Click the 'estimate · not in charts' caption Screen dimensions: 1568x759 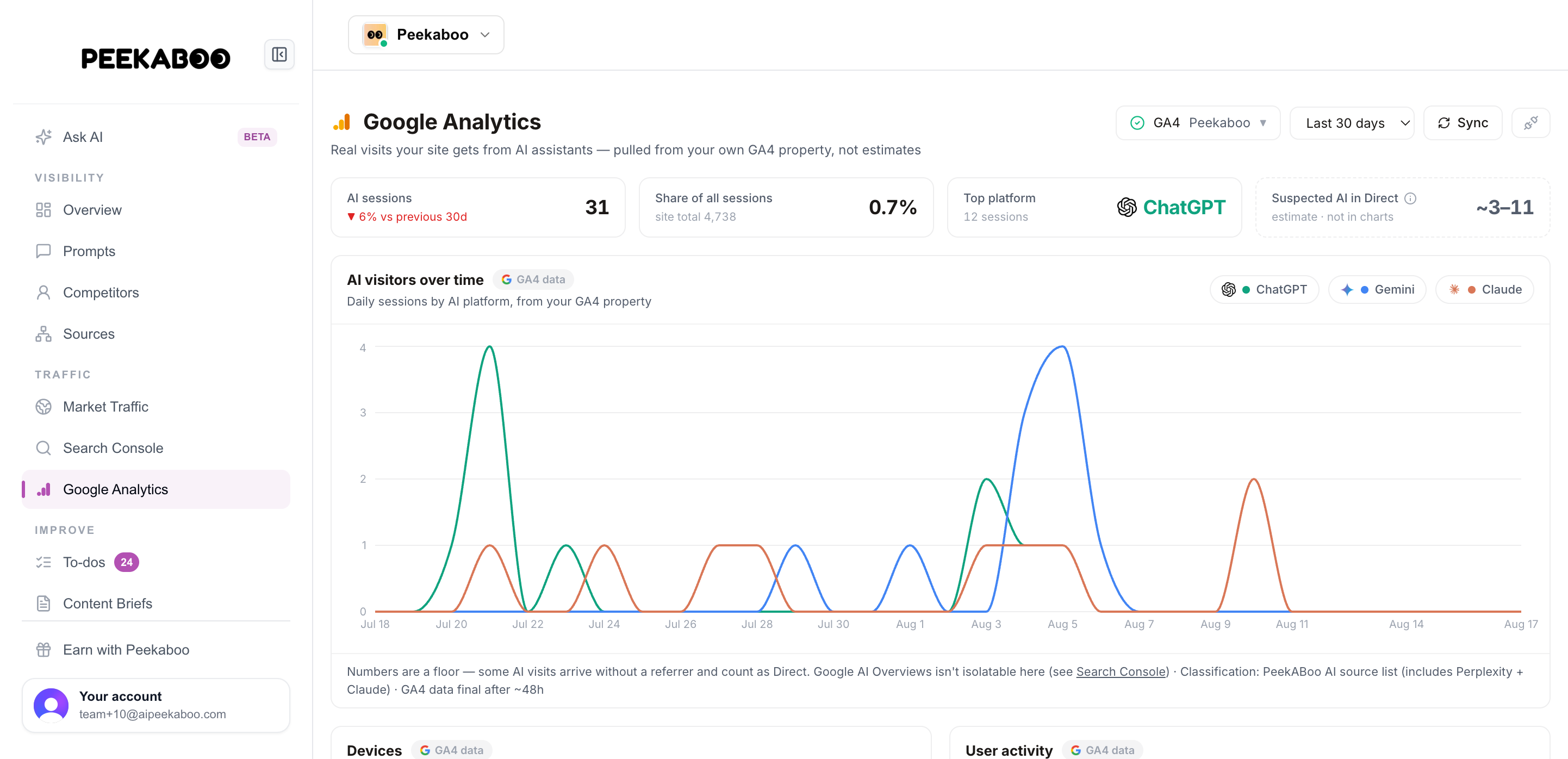click(1332, 217)
